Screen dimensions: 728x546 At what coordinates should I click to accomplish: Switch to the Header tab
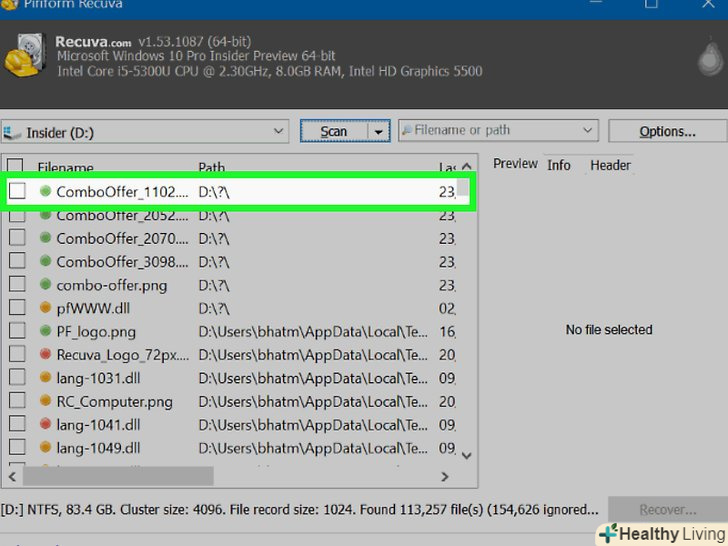tap(610, 165)
